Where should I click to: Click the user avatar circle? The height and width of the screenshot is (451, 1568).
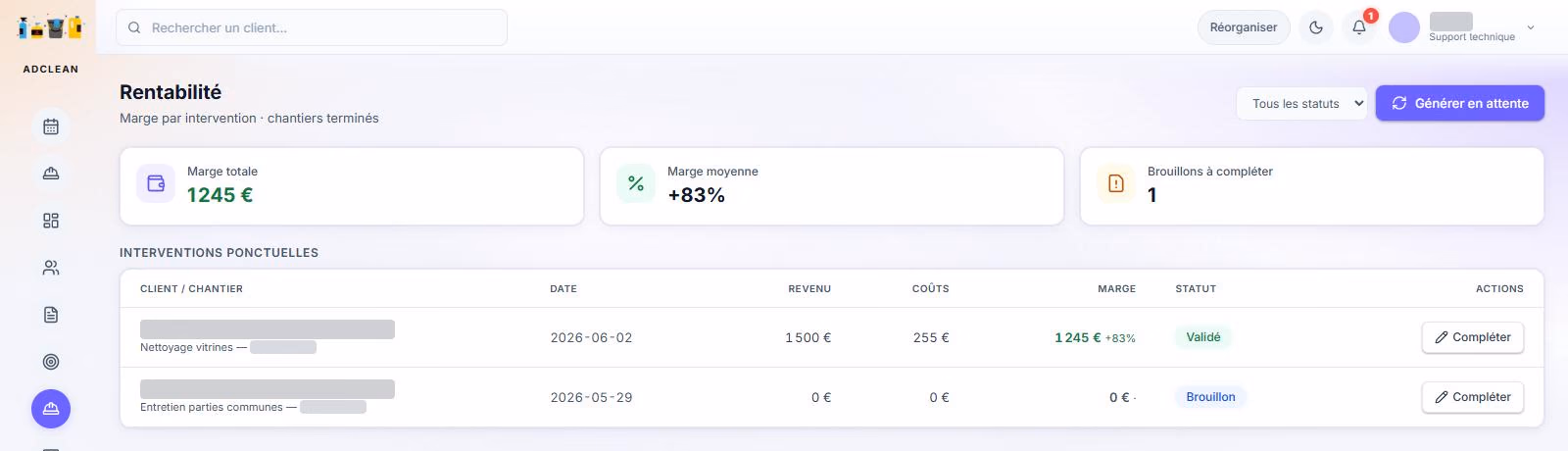pos(1404,27)
